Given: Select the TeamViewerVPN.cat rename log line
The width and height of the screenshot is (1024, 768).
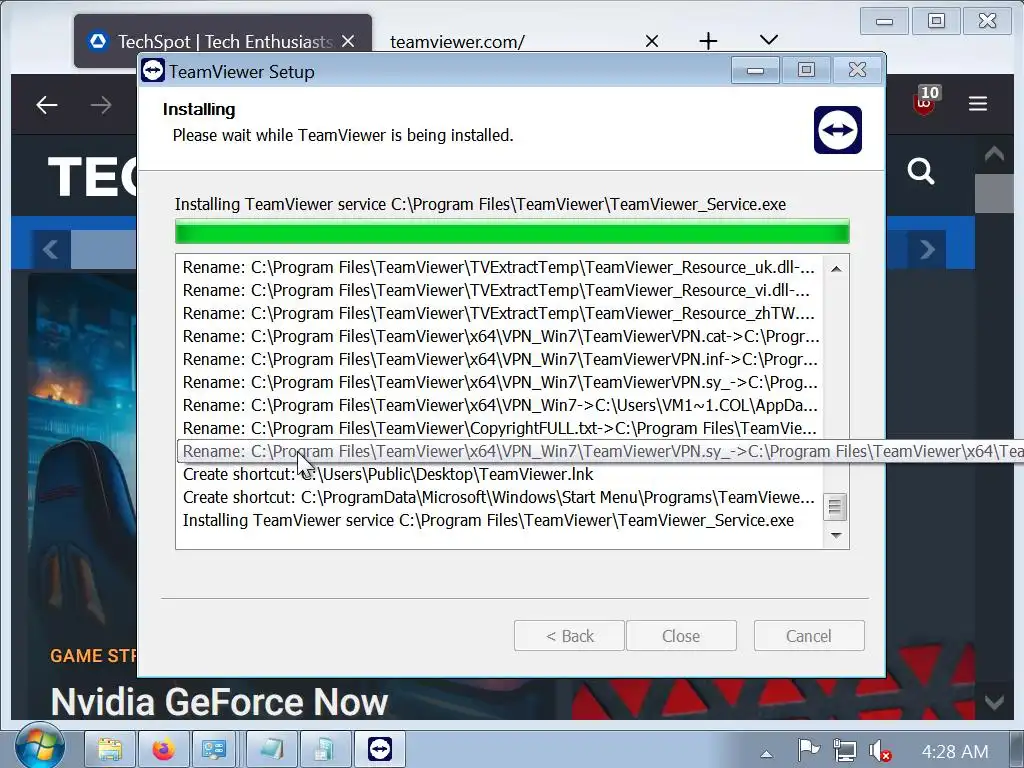Looking at the screenshot, I should pyautogui.click(x=499, y=336).
